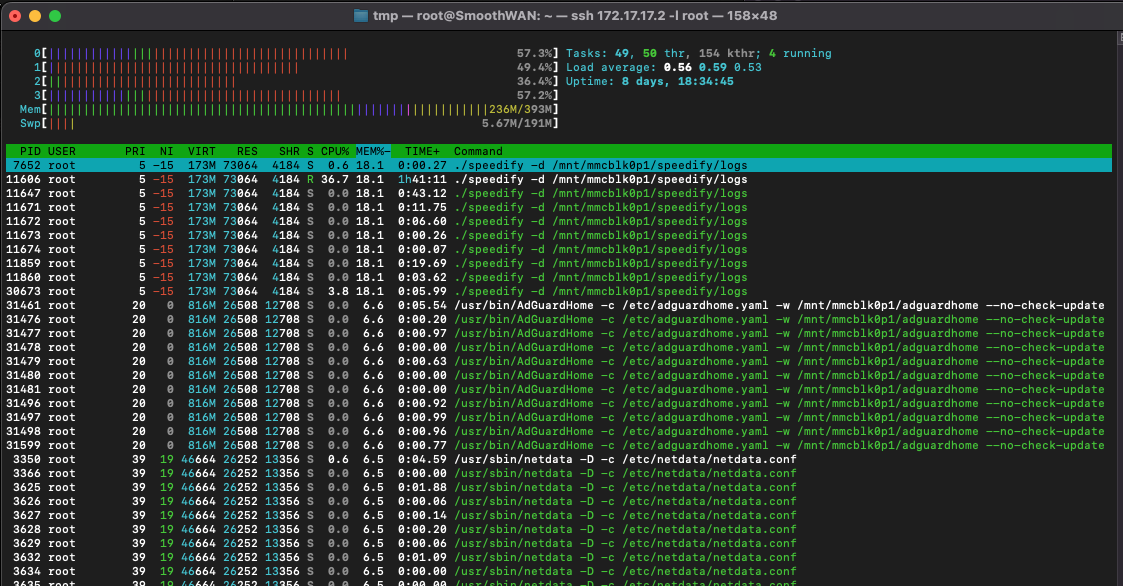Click the Uptime 8 days readout
Image resolution: width=1123 pixels, height=586 pixels.
pos(650,82)
